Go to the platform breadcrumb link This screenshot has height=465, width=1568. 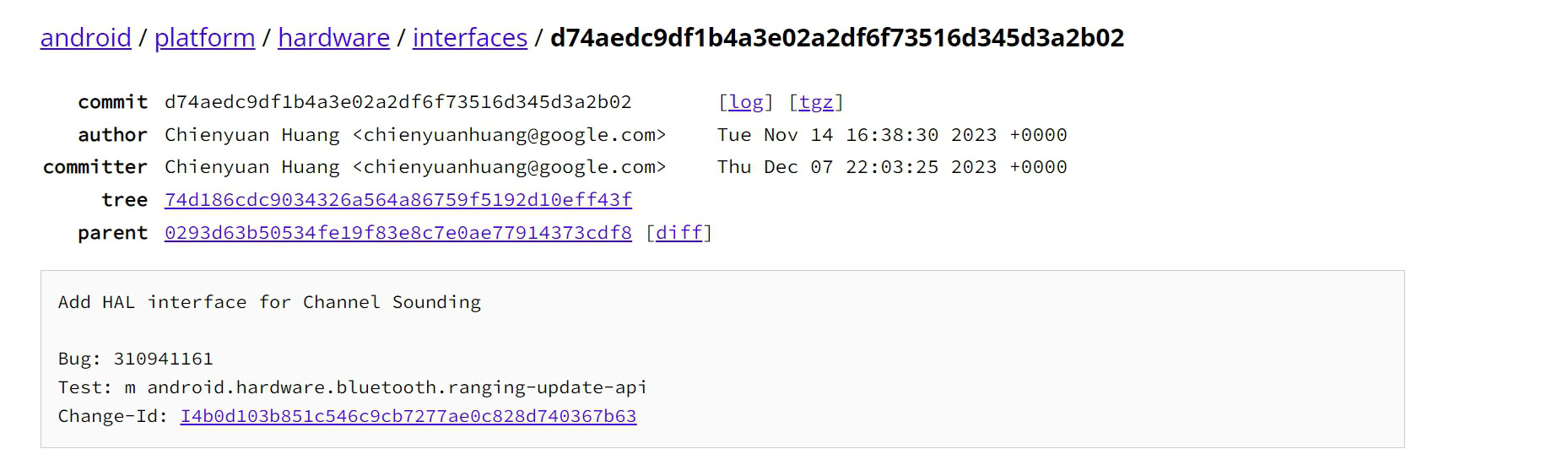coord(204,38)
